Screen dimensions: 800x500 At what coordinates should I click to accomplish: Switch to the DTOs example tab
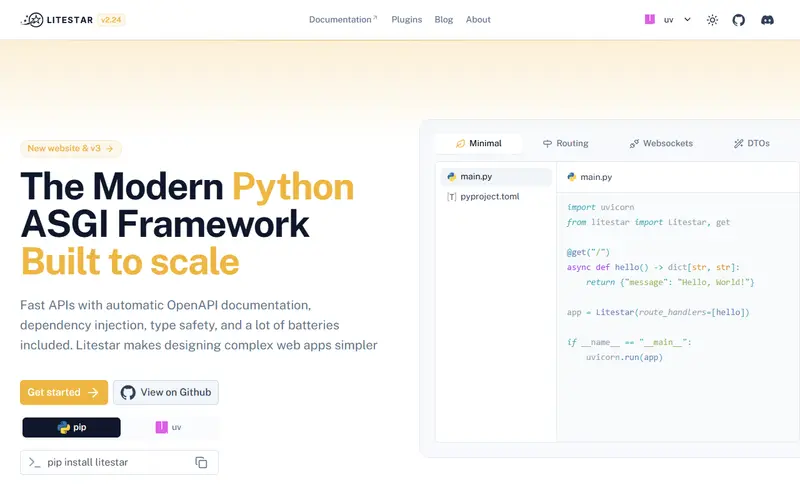[752, 143]
